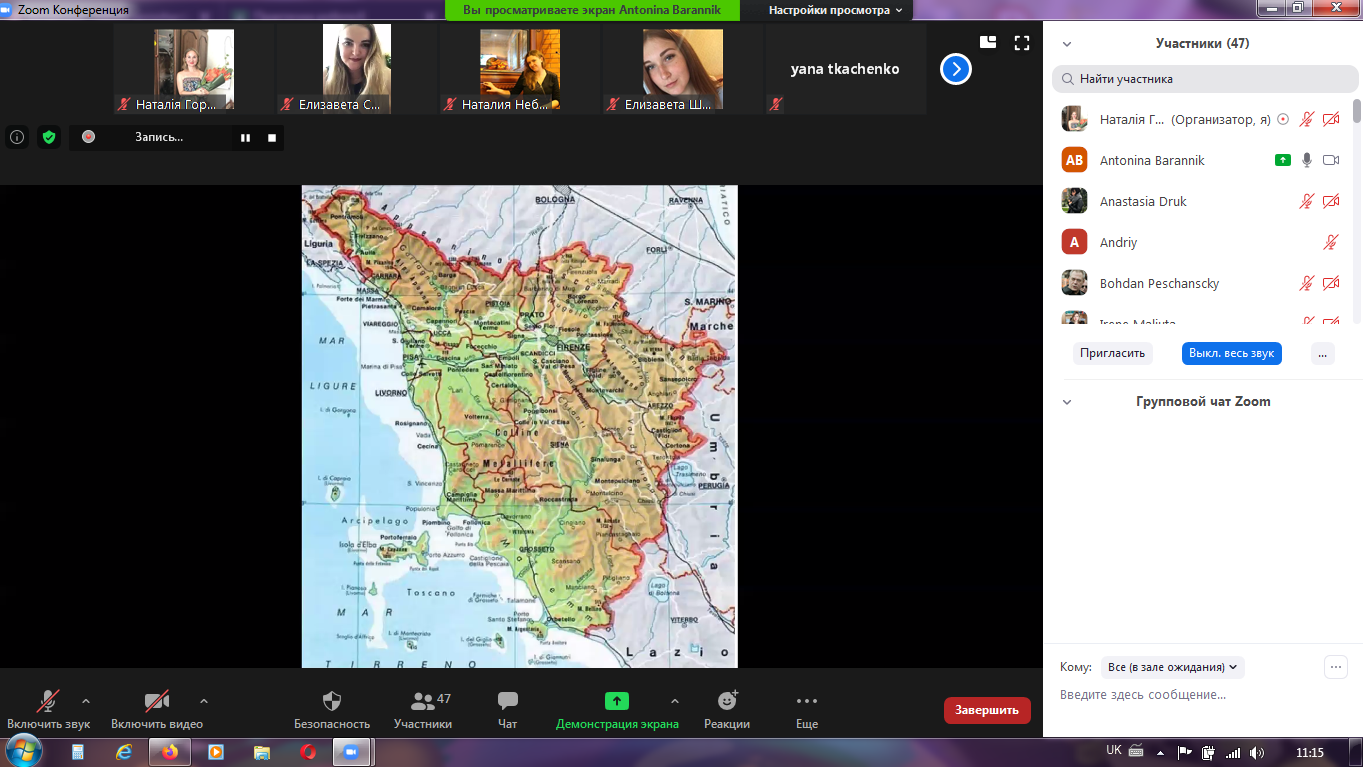The height and width of the screenshot is (769, 1363).
Task: Click Bohdan Peschanscky's disabled camera icon
Action: 1331,283
